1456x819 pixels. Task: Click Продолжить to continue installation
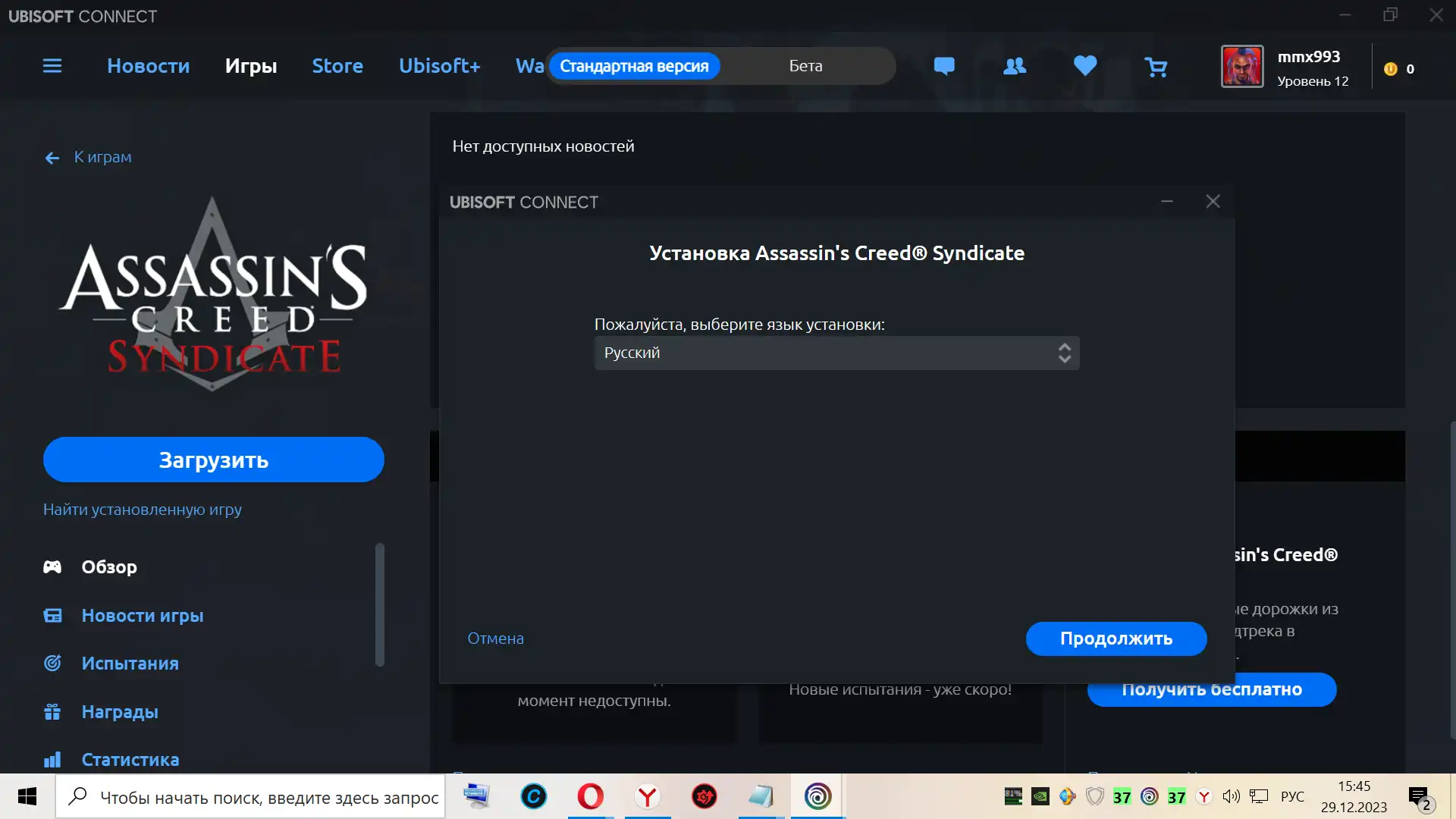click(1116, 639)
